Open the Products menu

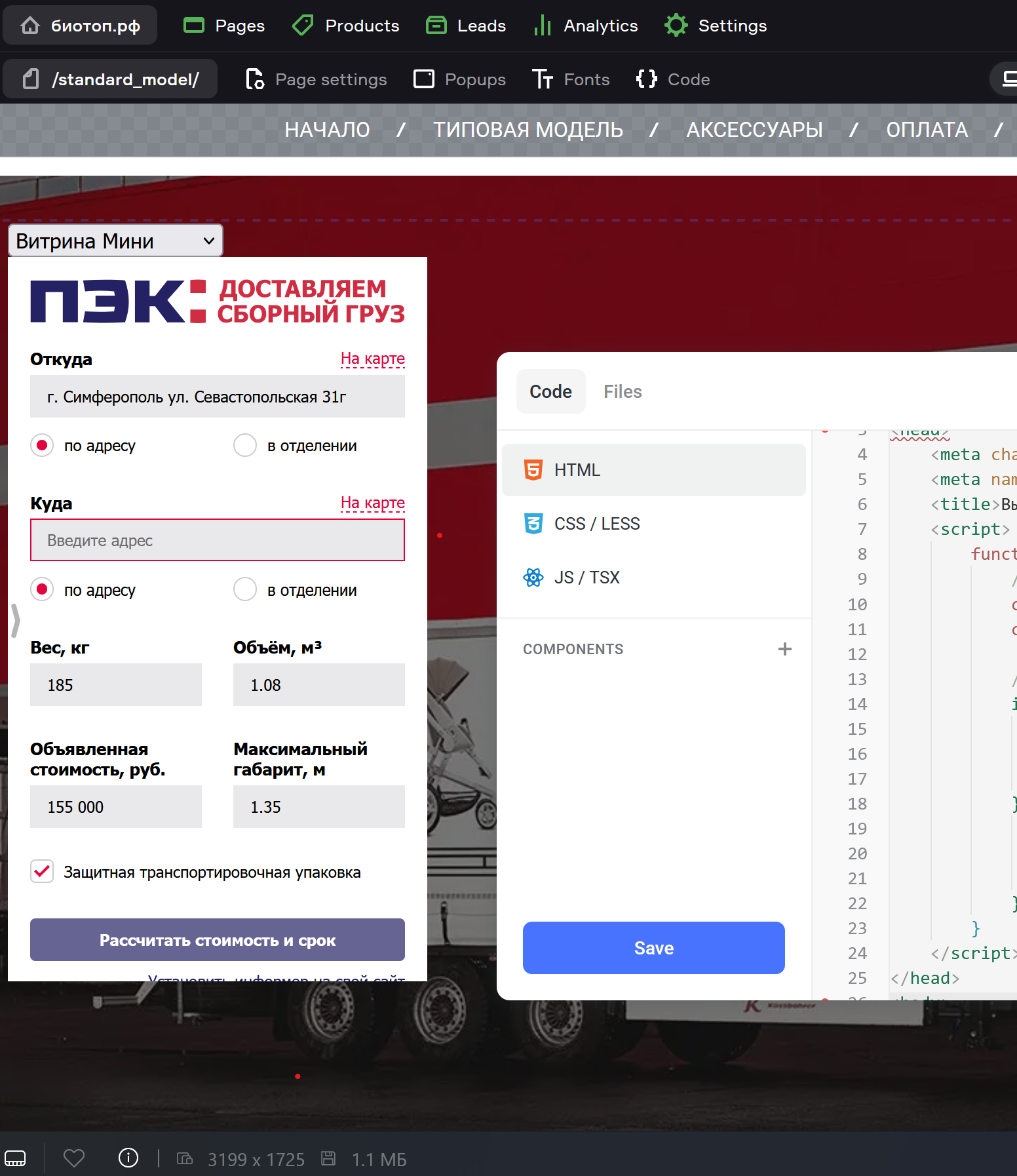(x=345, y=26)
